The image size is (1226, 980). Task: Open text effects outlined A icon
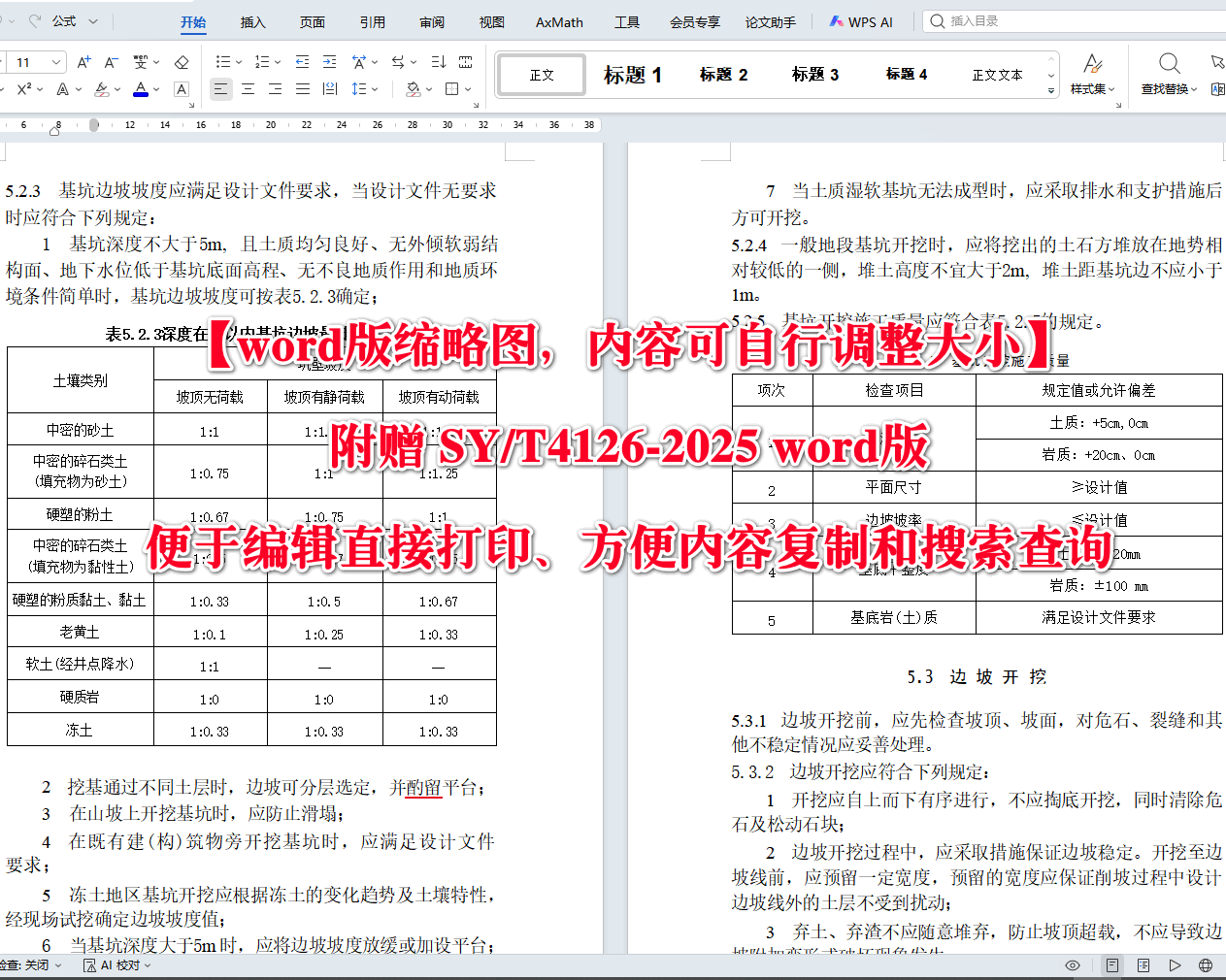pyautogui.click(x=62, y=89)
